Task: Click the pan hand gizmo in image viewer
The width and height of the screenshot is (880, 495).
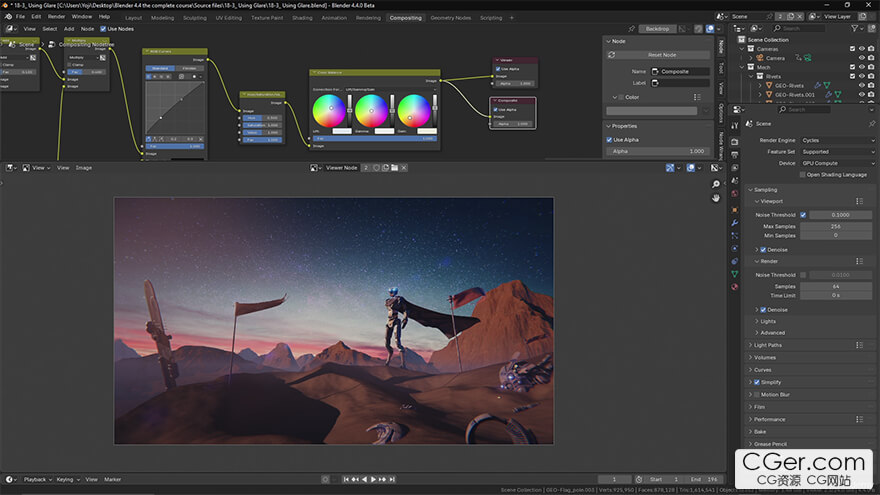Action: click(x=716, y=198)
